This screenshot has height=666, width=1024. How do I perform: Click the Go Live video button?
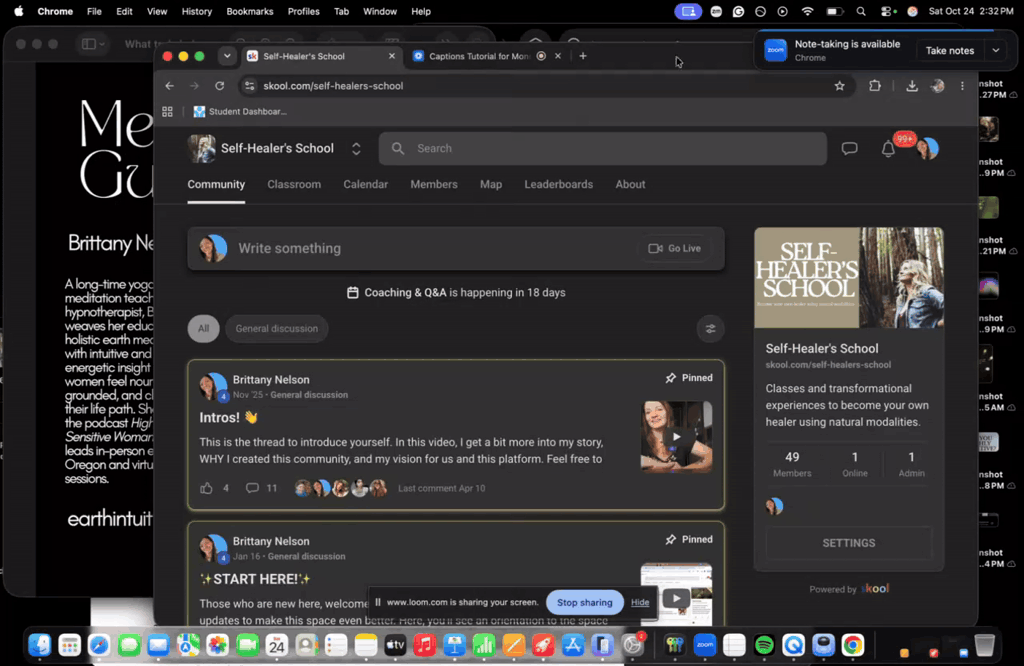coord(674,249)
